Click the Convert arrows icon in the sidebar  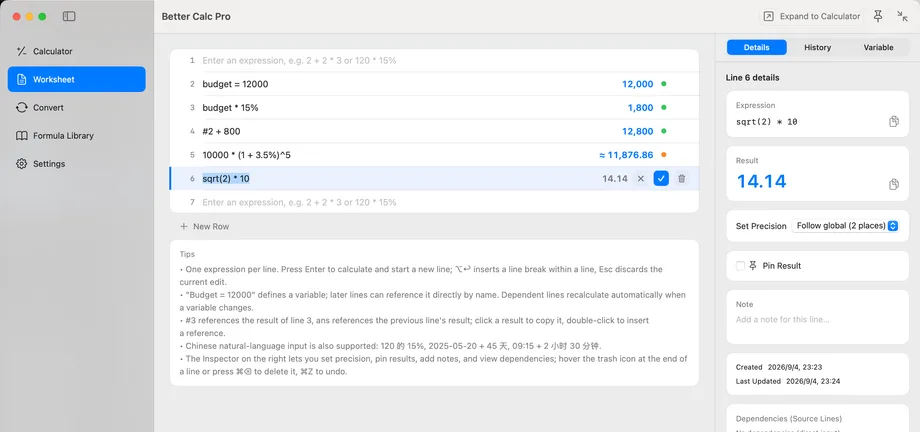click(22, 107)
